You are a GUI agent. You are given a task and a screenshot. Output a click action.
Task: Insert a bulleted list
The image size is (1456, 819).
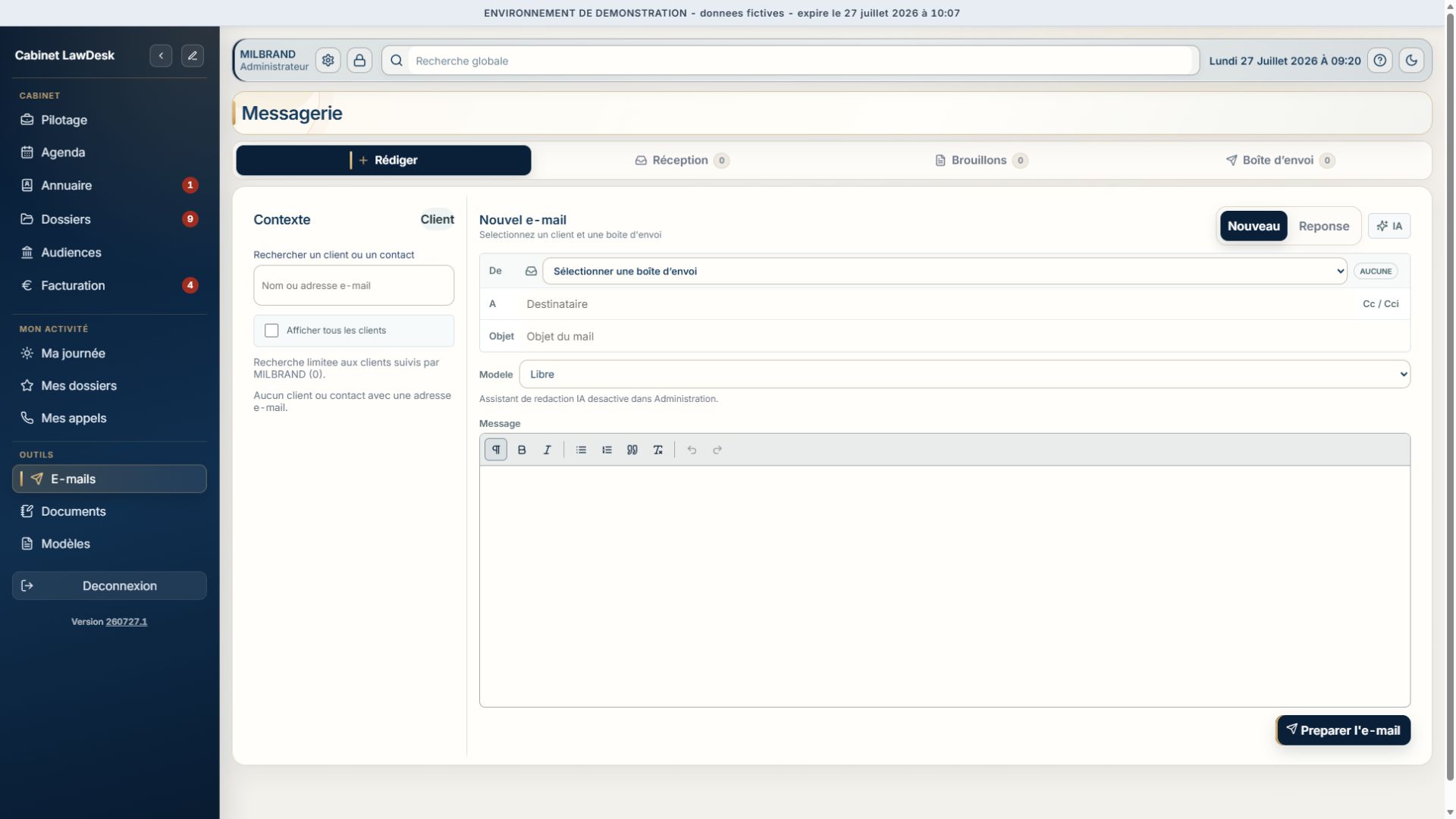coord(581,450)
